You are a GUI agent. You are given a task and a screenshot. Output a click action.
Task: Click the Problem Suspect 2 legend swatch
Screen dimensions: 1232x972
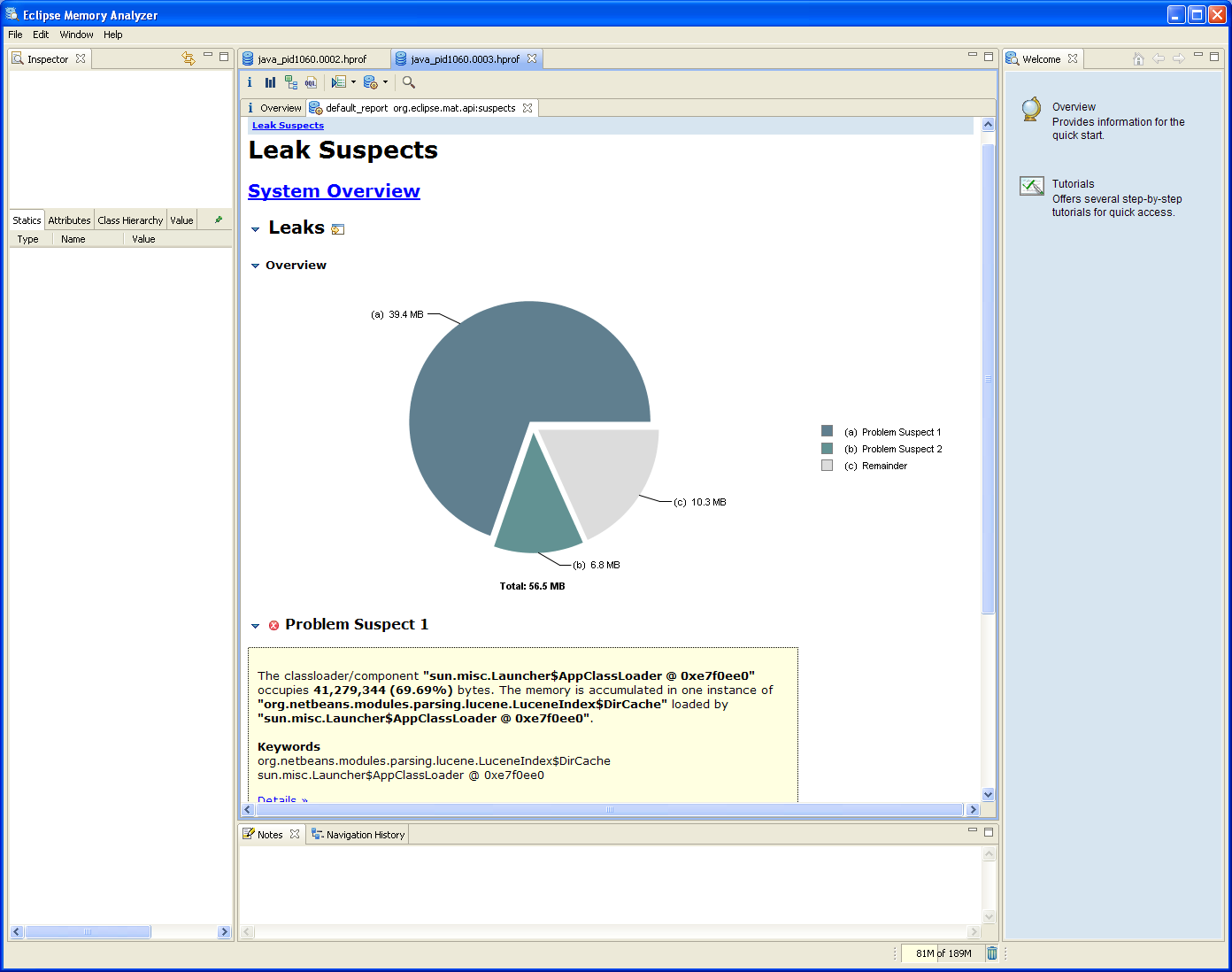pos(827,448)
